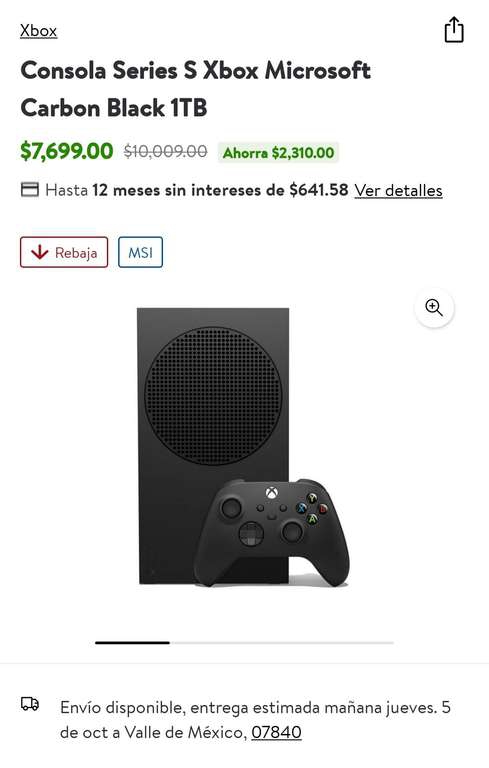Viewport: 489px width, 768px height.
Task: Tap the strikethrough $10,009.00 original price
Action: tap(166, 151)
